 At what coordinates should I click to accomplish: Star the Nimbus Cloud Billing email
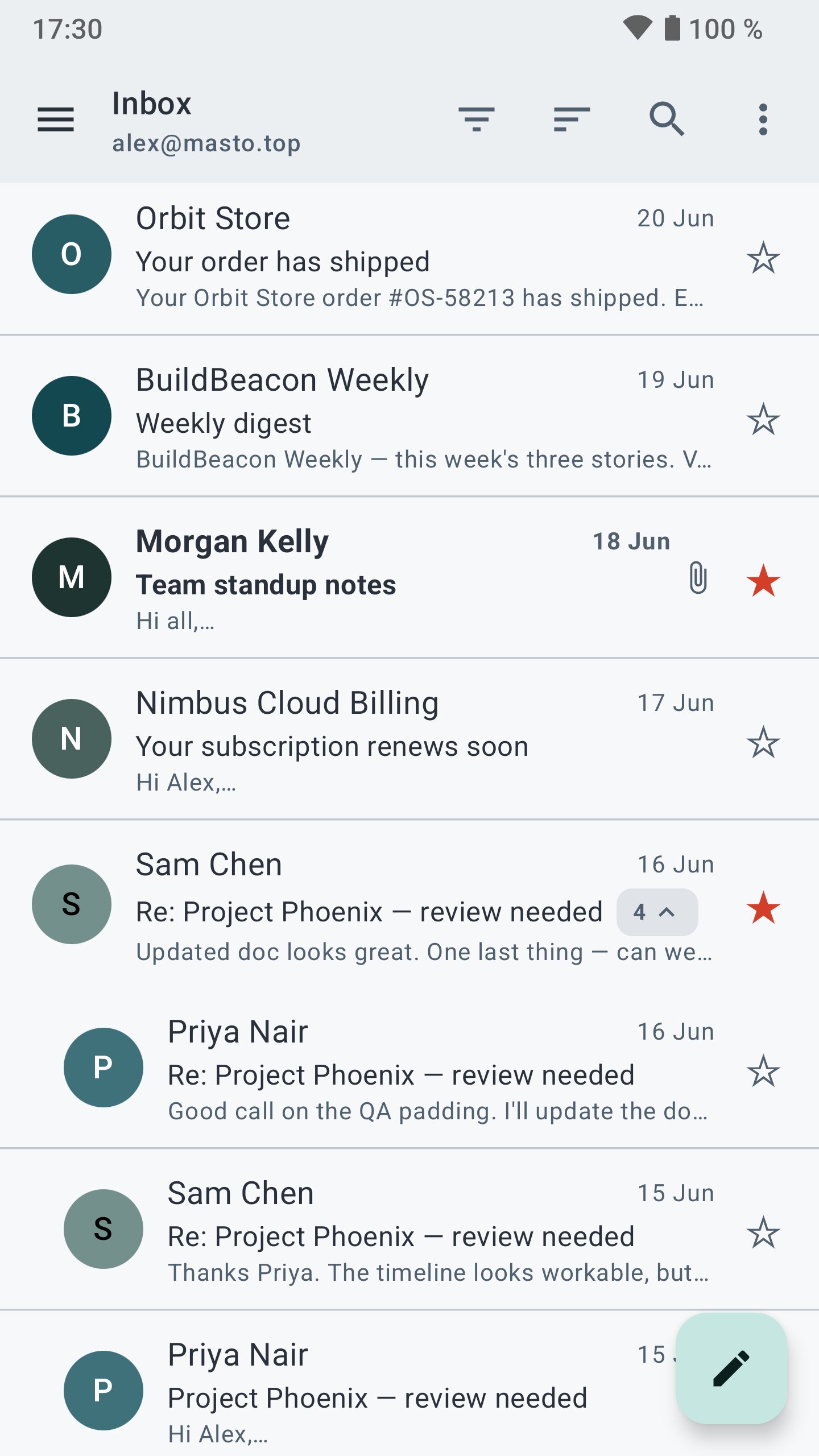pyautogui.click(x=763, y=742)
